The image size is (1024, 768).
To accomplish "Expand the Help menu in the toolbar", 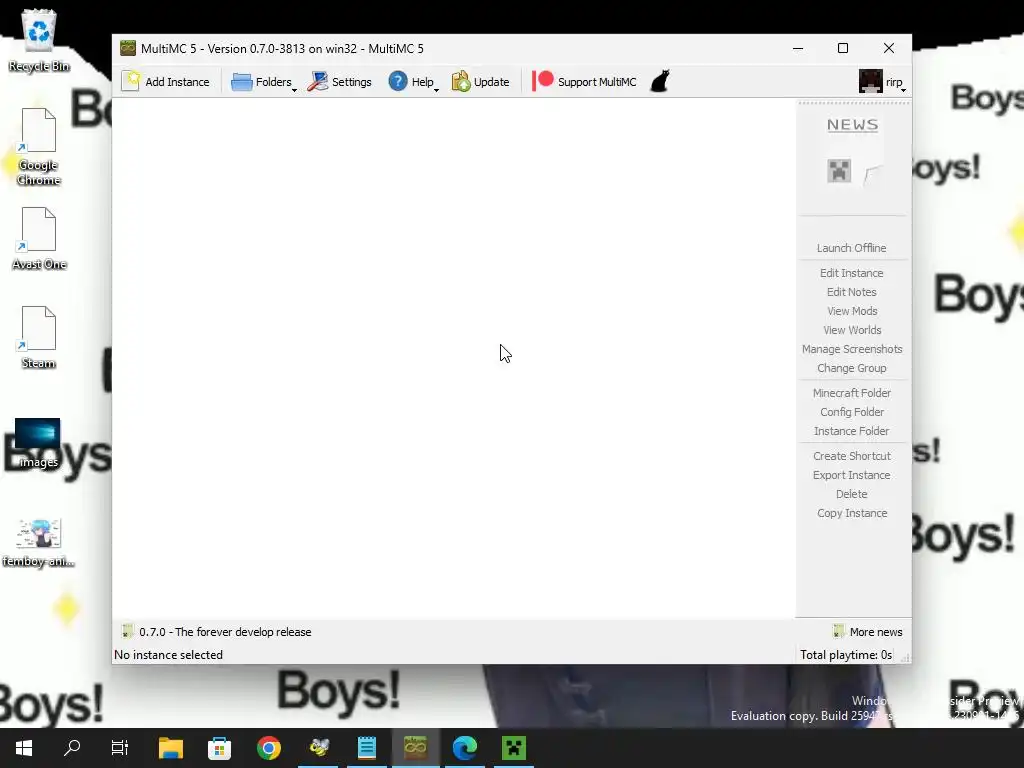I will tap(413, 82).
